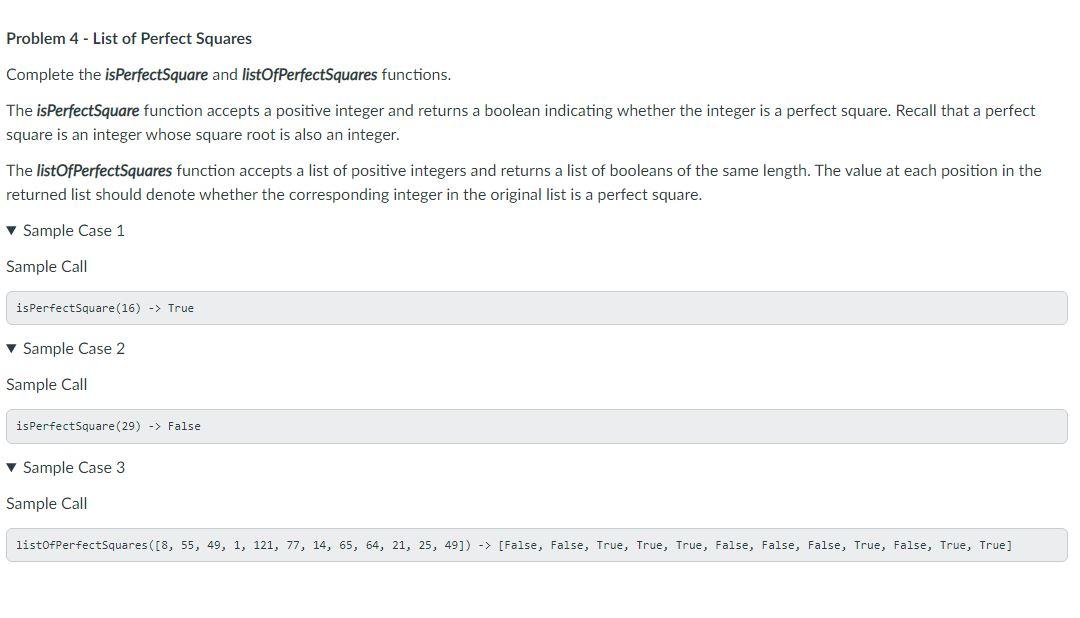
Task: Click the 'True' result after isPerfectSquare(16)
Action: [x=180, y=308]
